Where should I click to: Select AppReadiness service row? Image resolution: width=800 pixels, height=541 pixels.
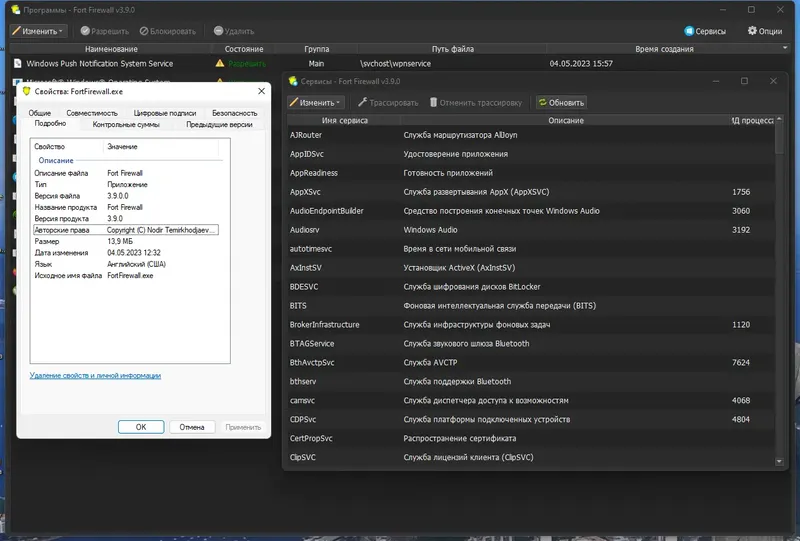tap(531, 173)
